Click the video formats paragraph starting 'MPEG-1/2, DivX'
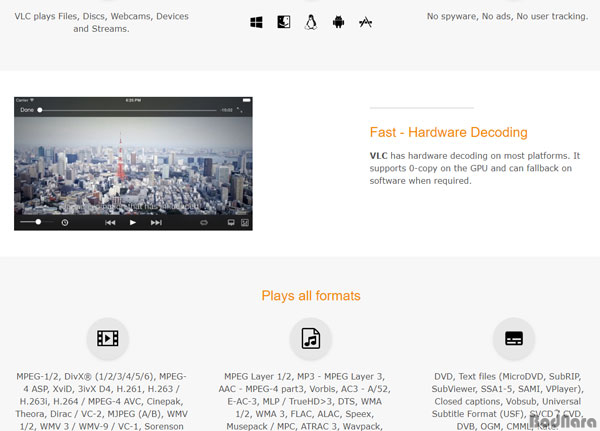Viewport: 600px width, 431px height. point(101,401)
